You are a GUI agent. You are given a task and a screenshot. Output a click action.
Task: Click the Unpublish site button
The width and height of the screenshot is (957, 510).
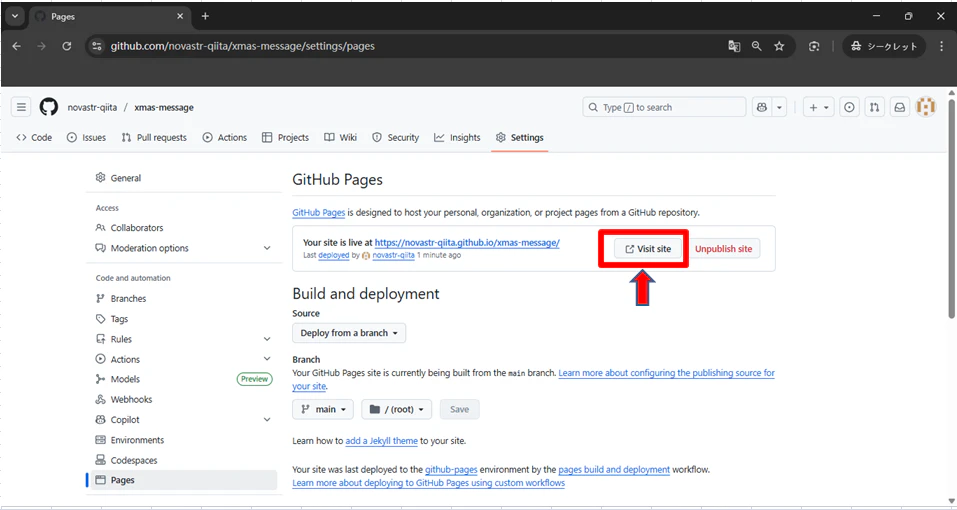[x=724, y=249]
